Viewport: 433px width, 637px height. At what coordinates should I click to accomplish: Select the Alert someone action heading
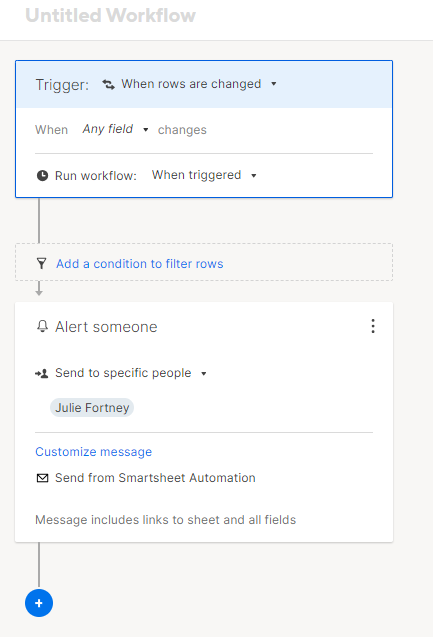point(106,327)
